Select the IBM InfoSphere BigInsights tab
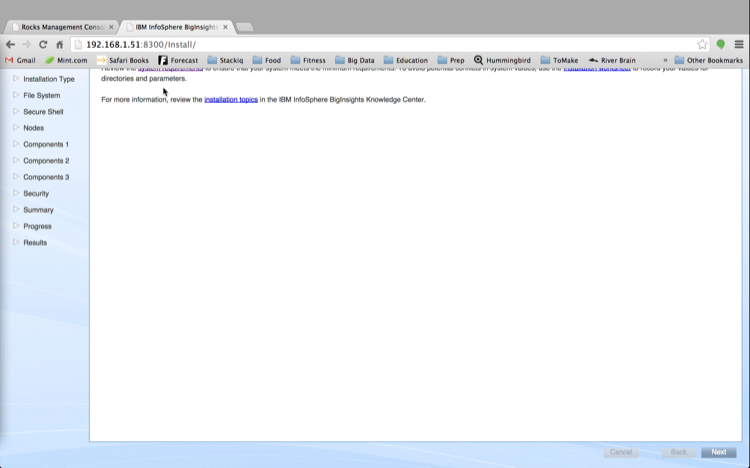 click(176, 27)
